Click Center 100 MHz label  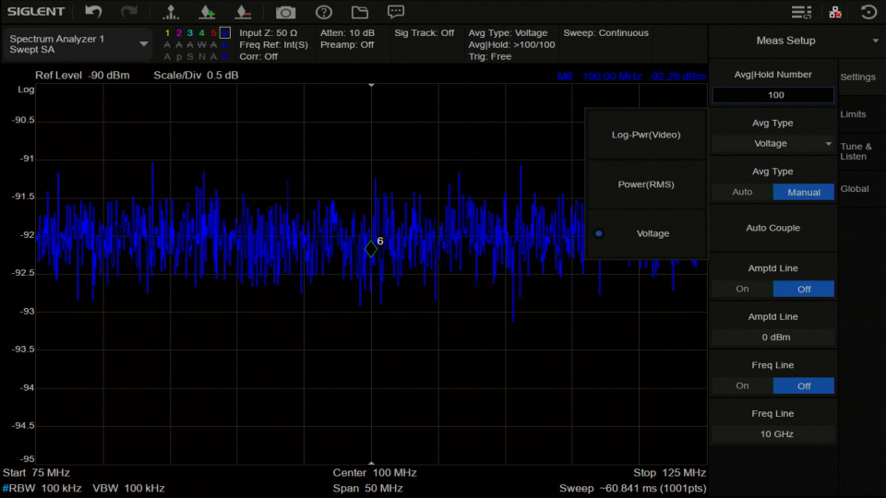[374, 473]
